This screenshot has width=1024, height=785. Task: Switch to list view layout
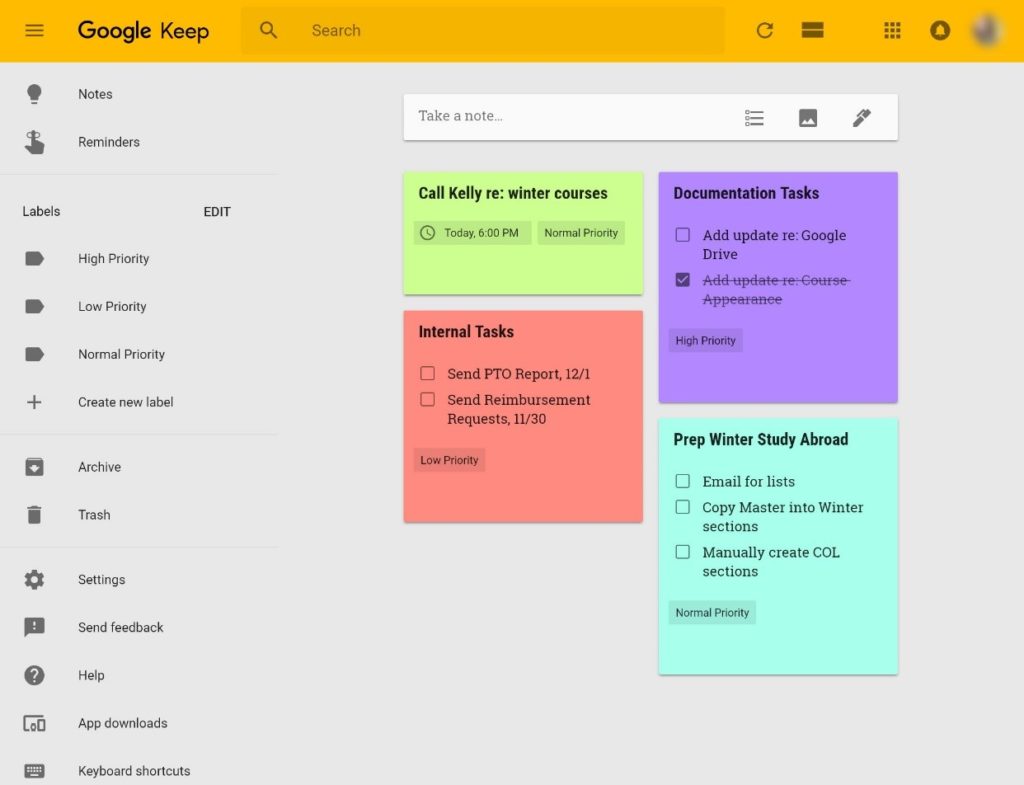point(813,30)
